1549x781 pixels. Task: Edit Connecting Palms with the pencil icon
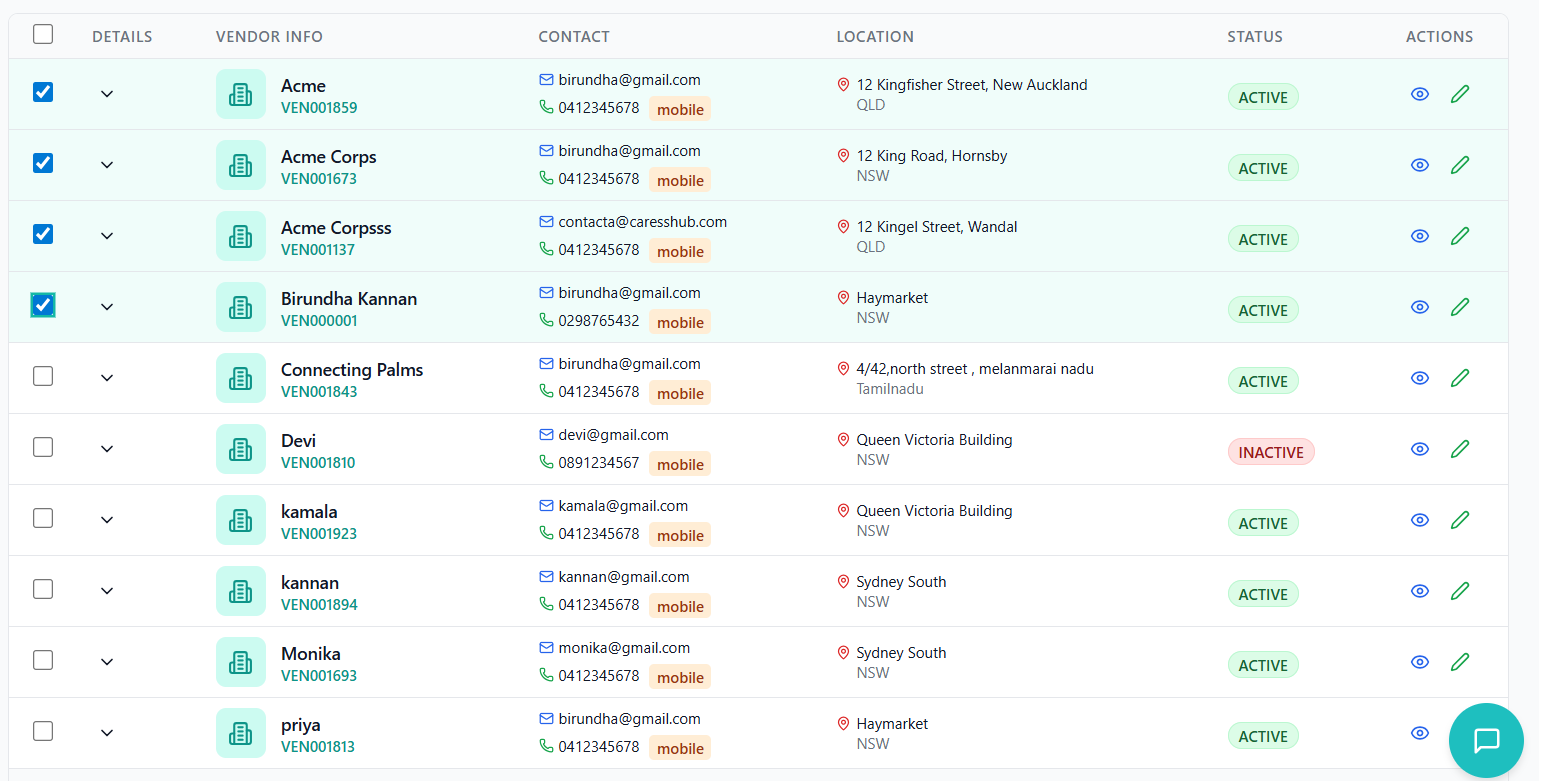tap(1460, 378)
